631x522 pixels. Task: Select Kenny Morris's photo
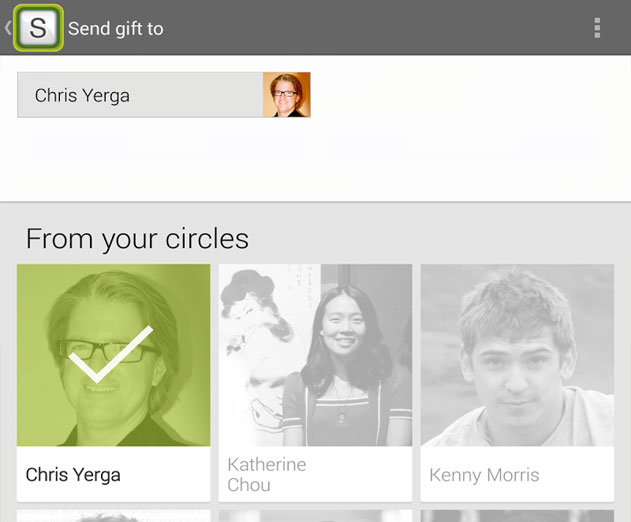click(x=517, y=355)
